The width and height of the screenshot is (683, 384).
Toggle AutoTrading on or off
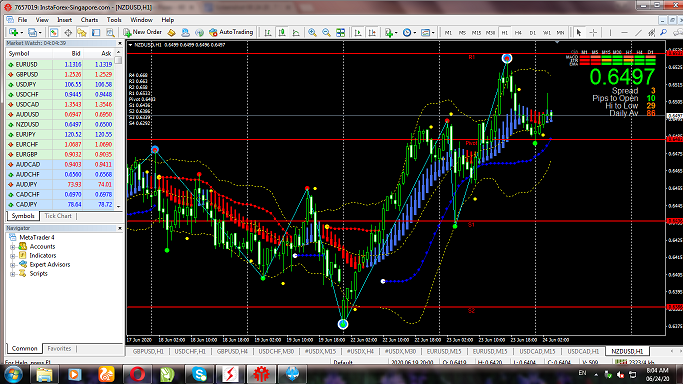(x=231, y=32)
